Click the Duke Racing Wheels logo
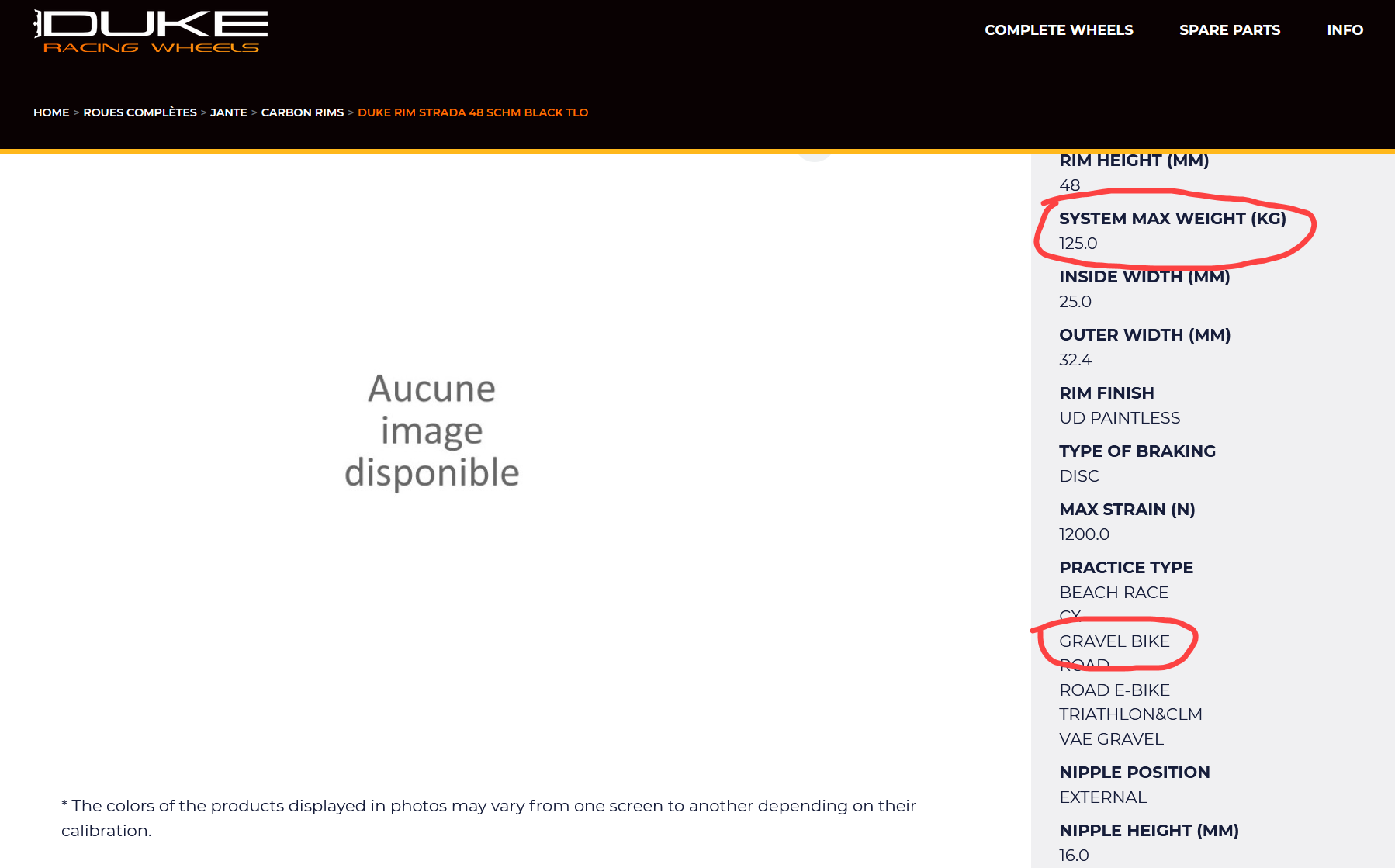Screen dimensions: 1395x868 [151, 31]
